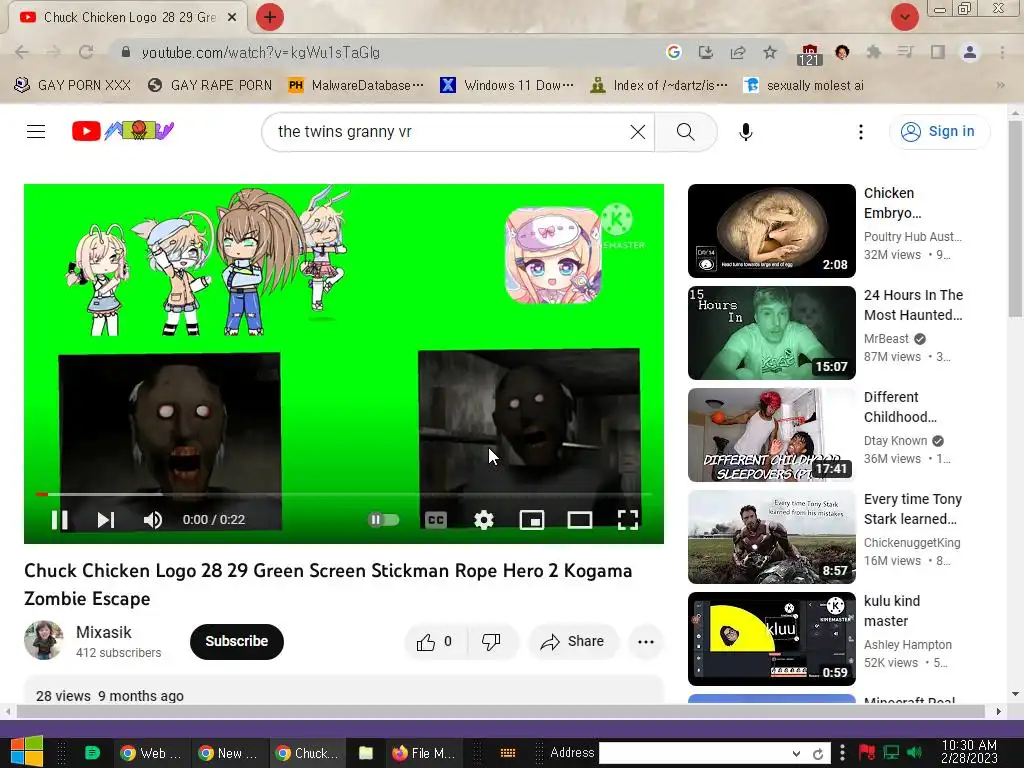Open YouTube settings three-dot menu
Screen dimensions: 1024x768
point(860,132)
